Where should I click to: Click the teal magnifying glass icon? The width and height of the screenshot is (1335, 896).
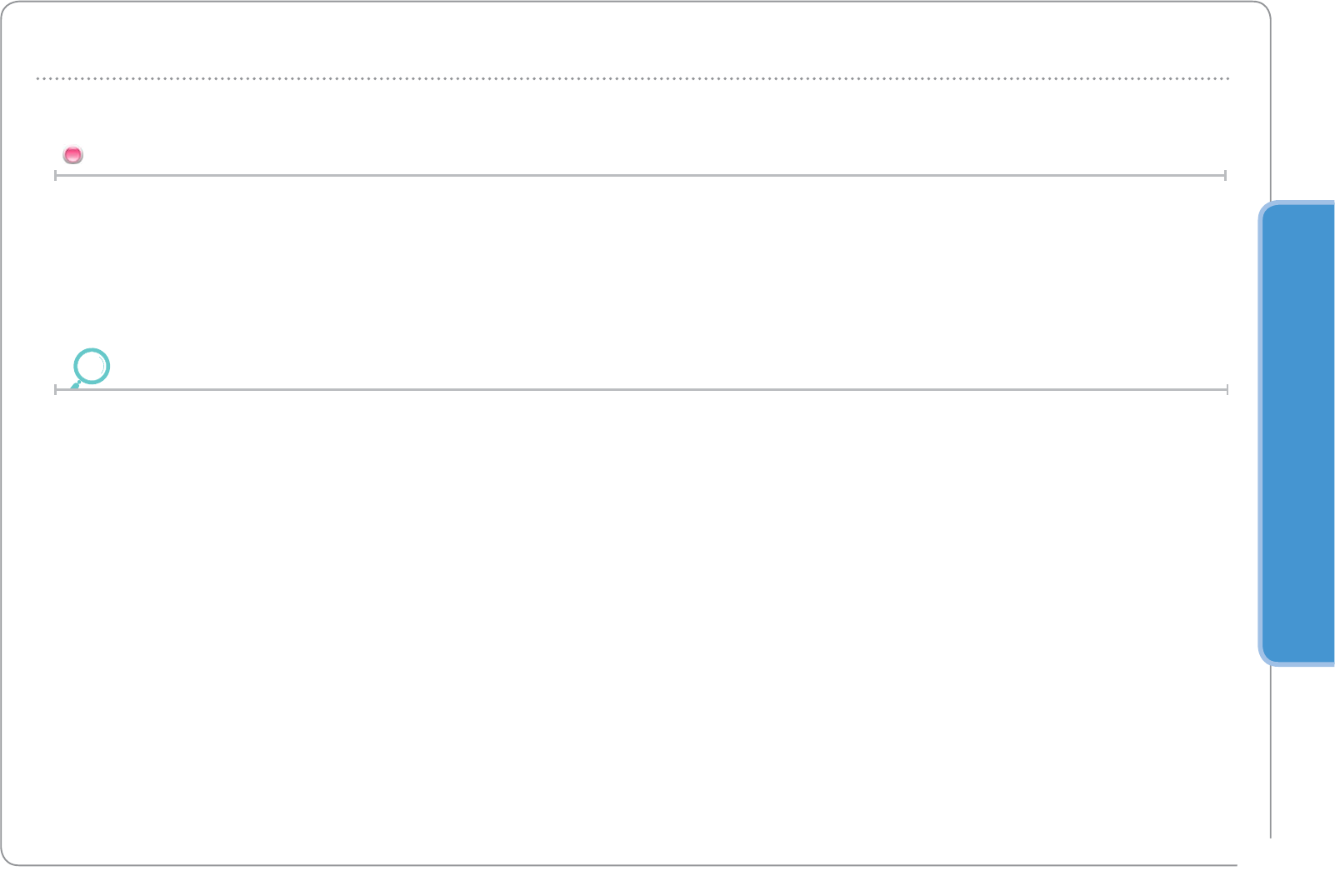coord(91,367)
